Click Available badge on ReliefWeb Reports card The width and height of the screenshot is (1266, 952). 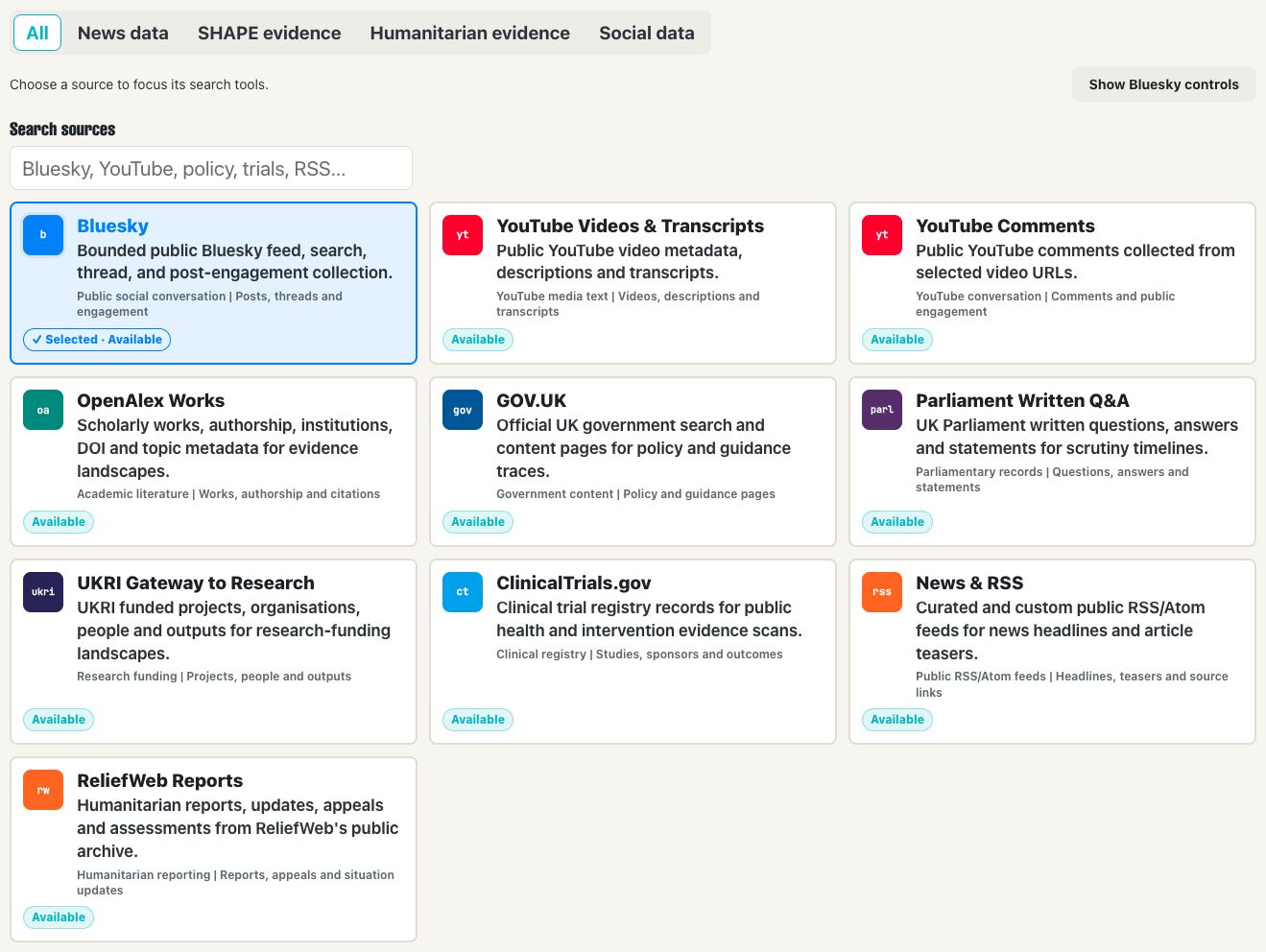point(59,917)
